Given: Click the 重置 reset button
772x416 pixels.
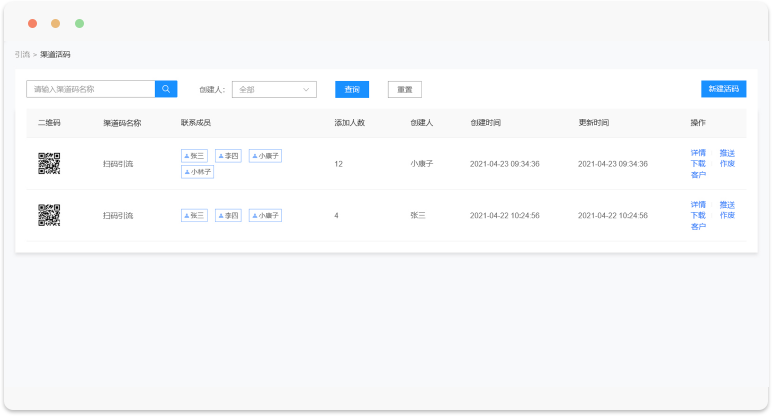Looking at the screenshot, I should coord(404,89).
